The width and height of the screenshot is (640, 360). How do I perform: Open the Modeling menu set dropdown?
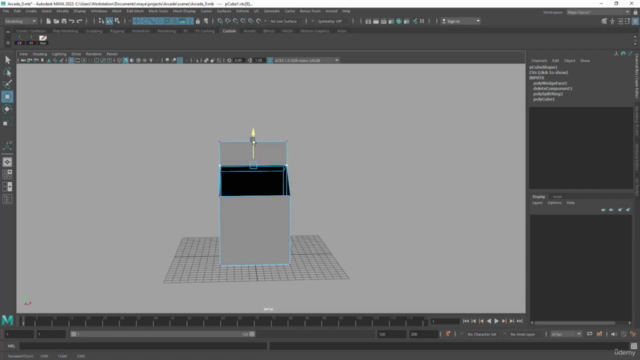click(20, 21)
